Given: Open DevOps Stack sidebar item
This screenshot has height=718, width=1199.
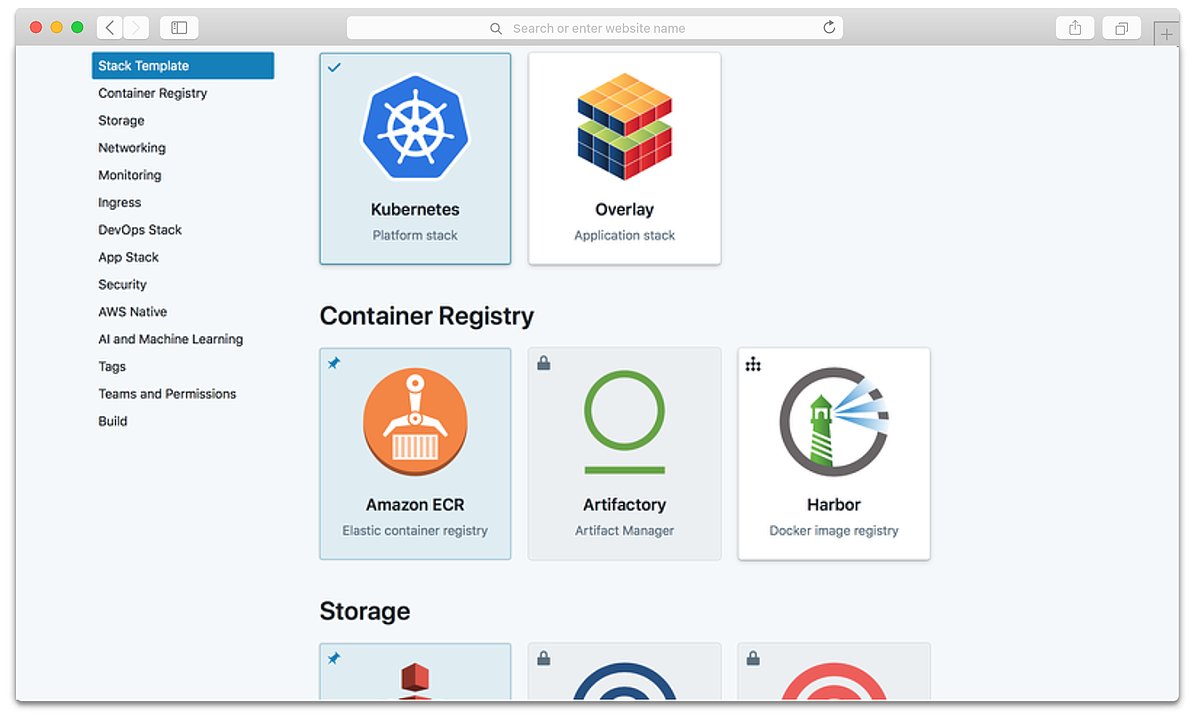Looking at the screenshot, I should pos(140,230).
